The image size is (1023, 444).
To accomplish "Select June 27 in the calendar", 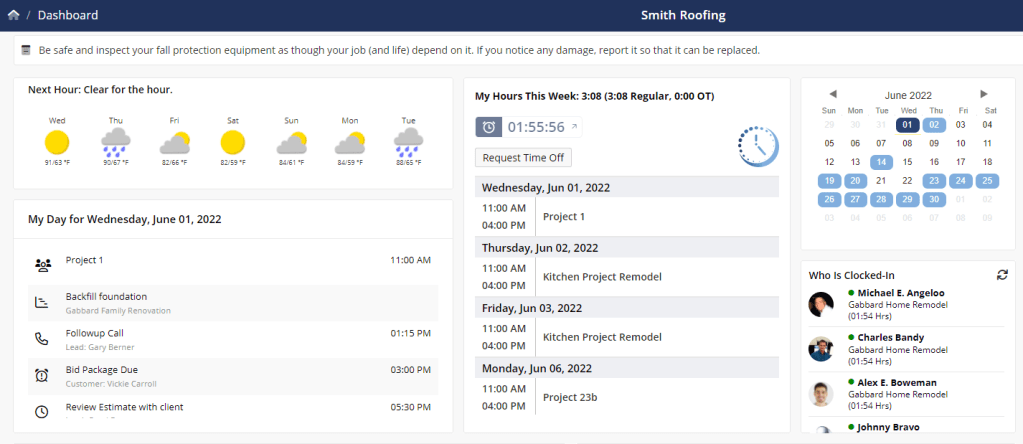I will click(x=855, y=200).
